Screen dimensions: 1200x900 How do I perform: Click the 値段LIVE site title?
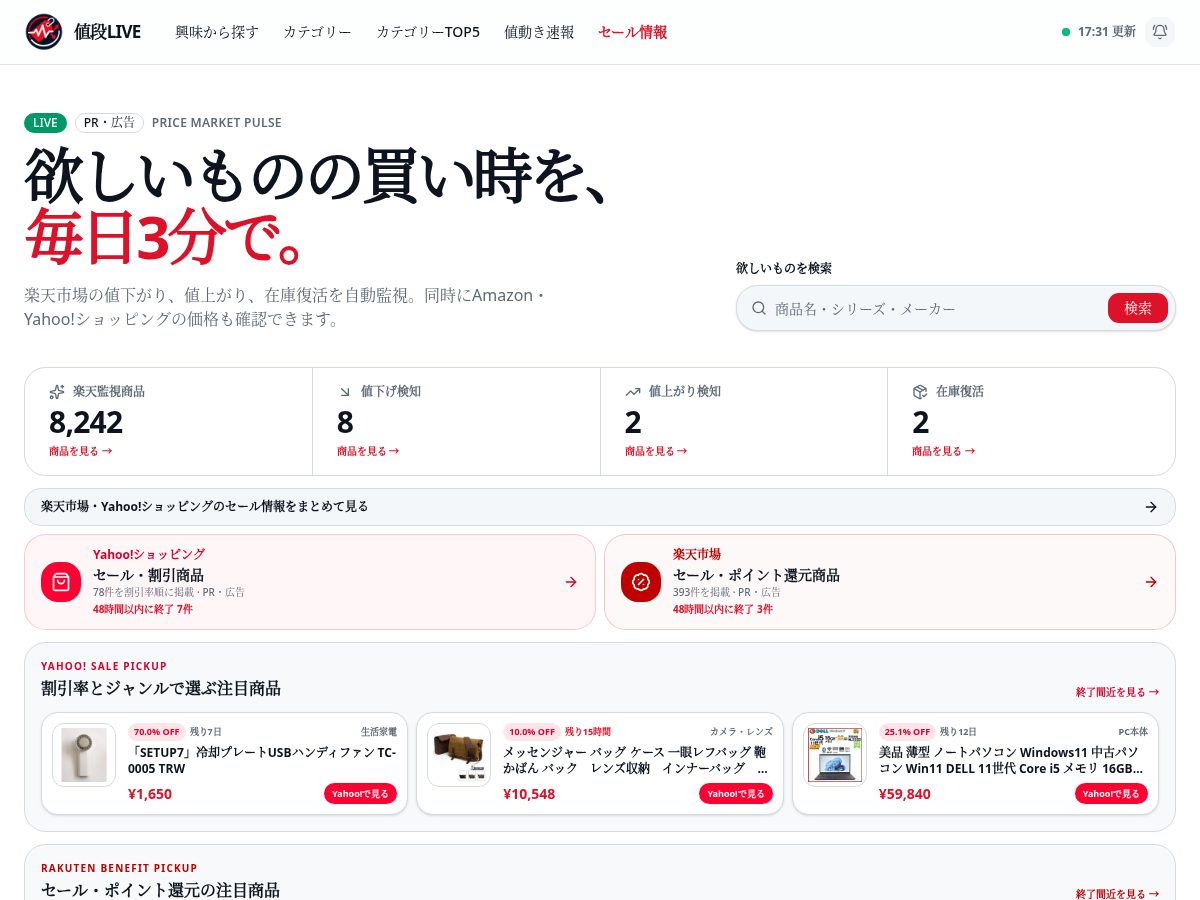click(108, 32)
